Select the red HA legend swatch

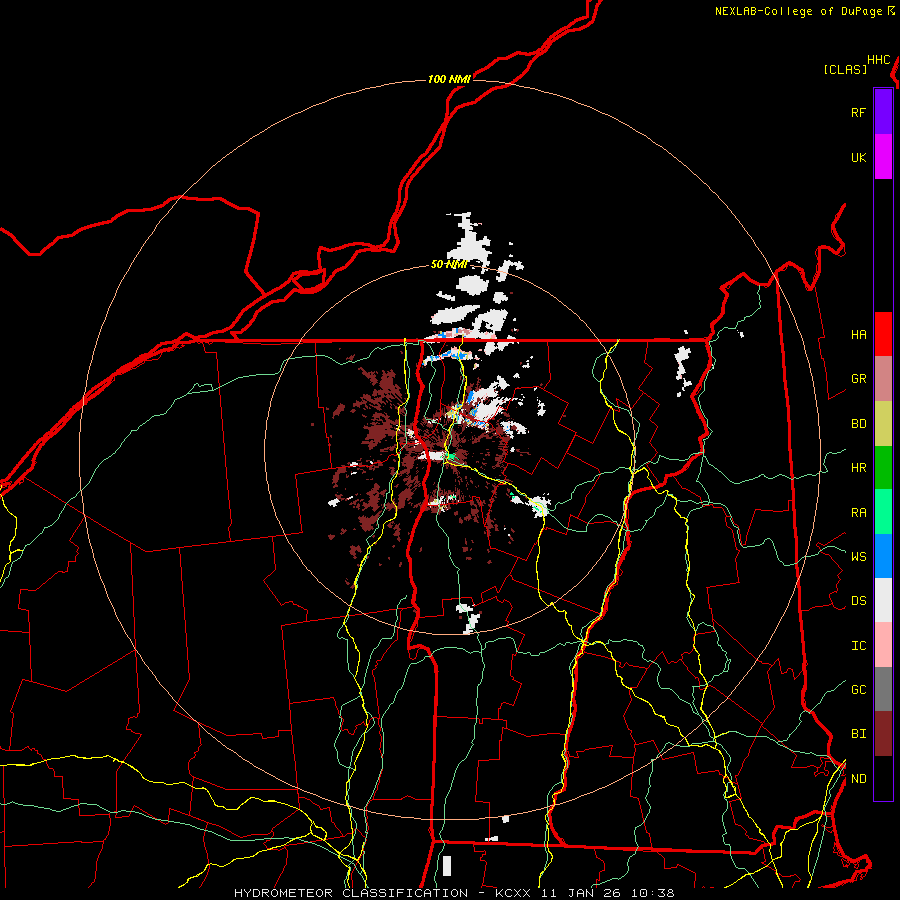coord(883,334)
